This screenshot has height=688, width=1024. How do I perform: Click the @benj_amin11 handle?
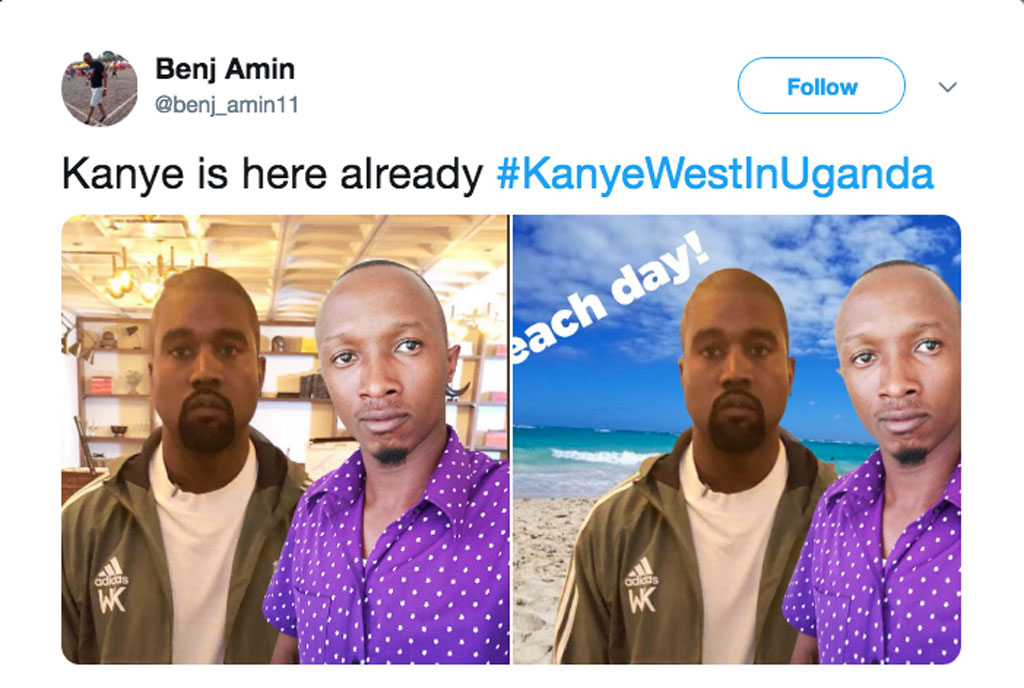click(226, 104)
